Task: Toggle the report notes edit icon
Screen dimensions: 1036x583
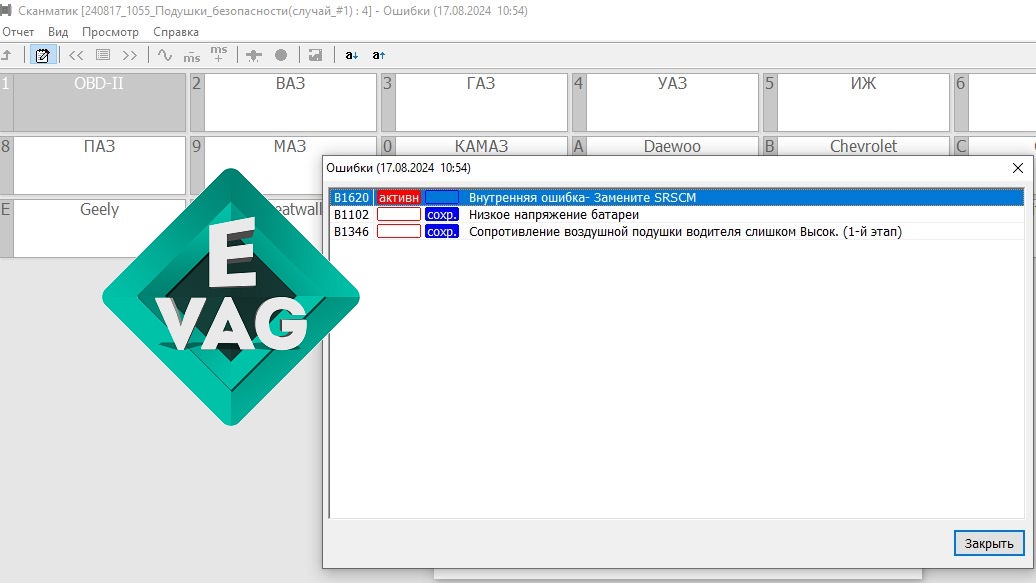Action: [x=42, y=56]
